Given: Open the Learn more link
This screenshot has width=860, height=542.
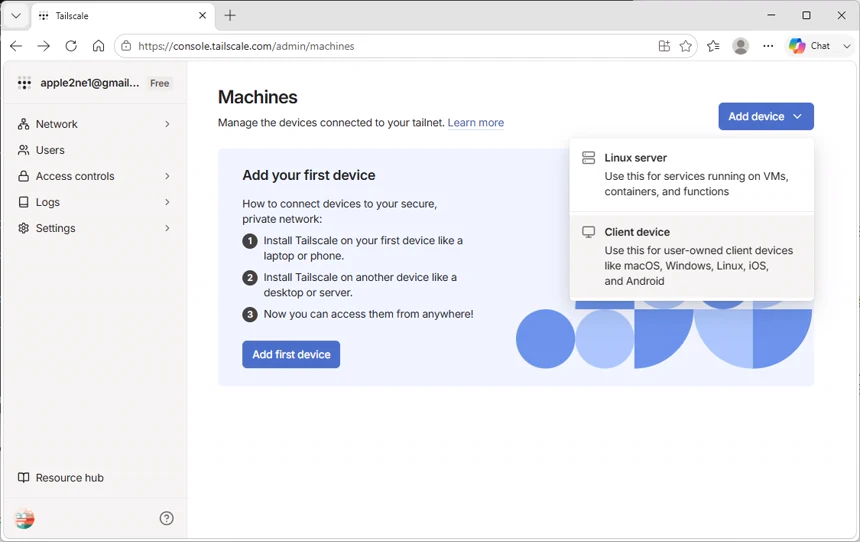Looking at the screenshot, I should [476, 122].
